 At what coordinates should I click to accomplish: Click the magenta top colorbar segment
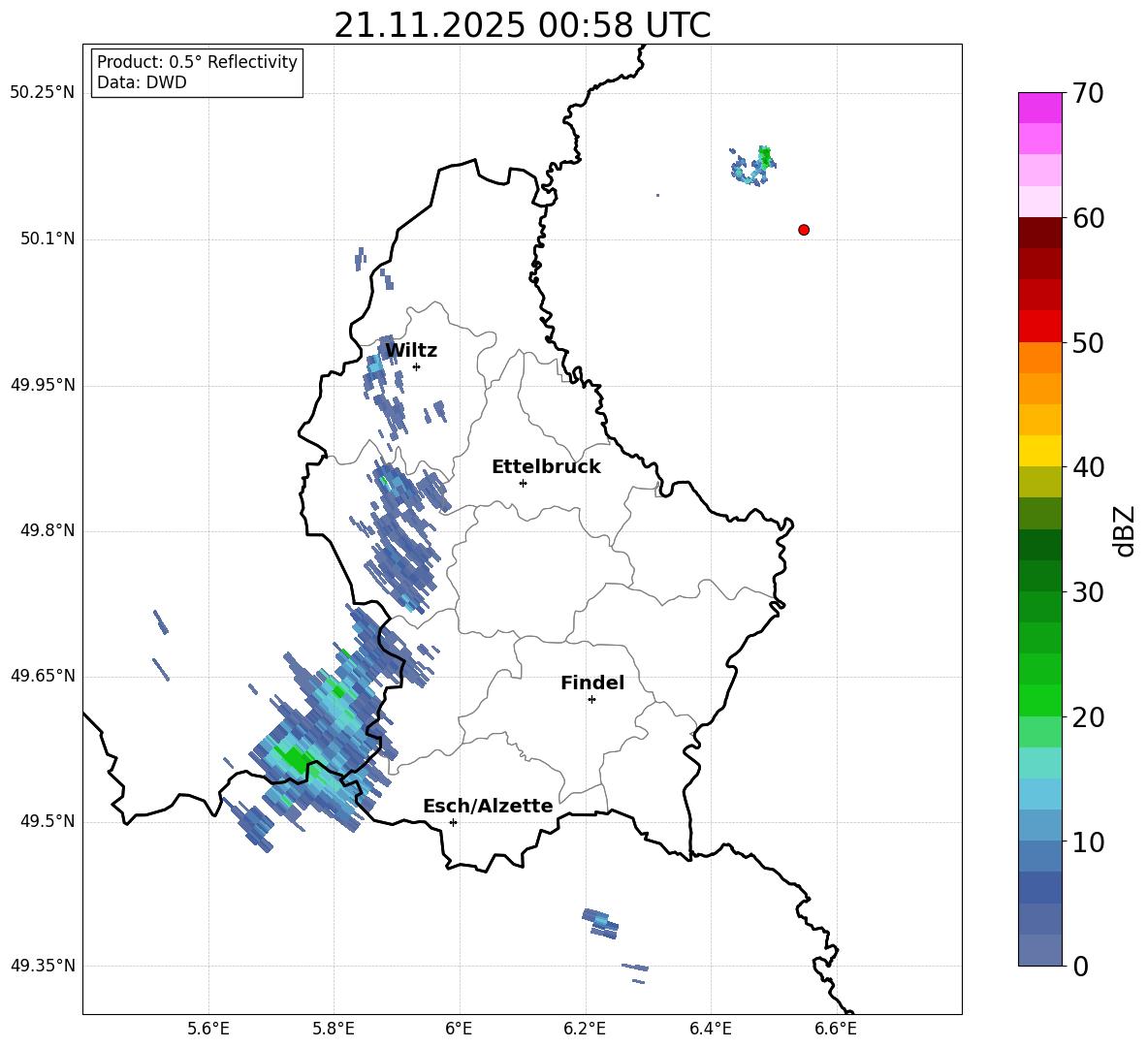pyautogui.click(x=1039, y=108)
